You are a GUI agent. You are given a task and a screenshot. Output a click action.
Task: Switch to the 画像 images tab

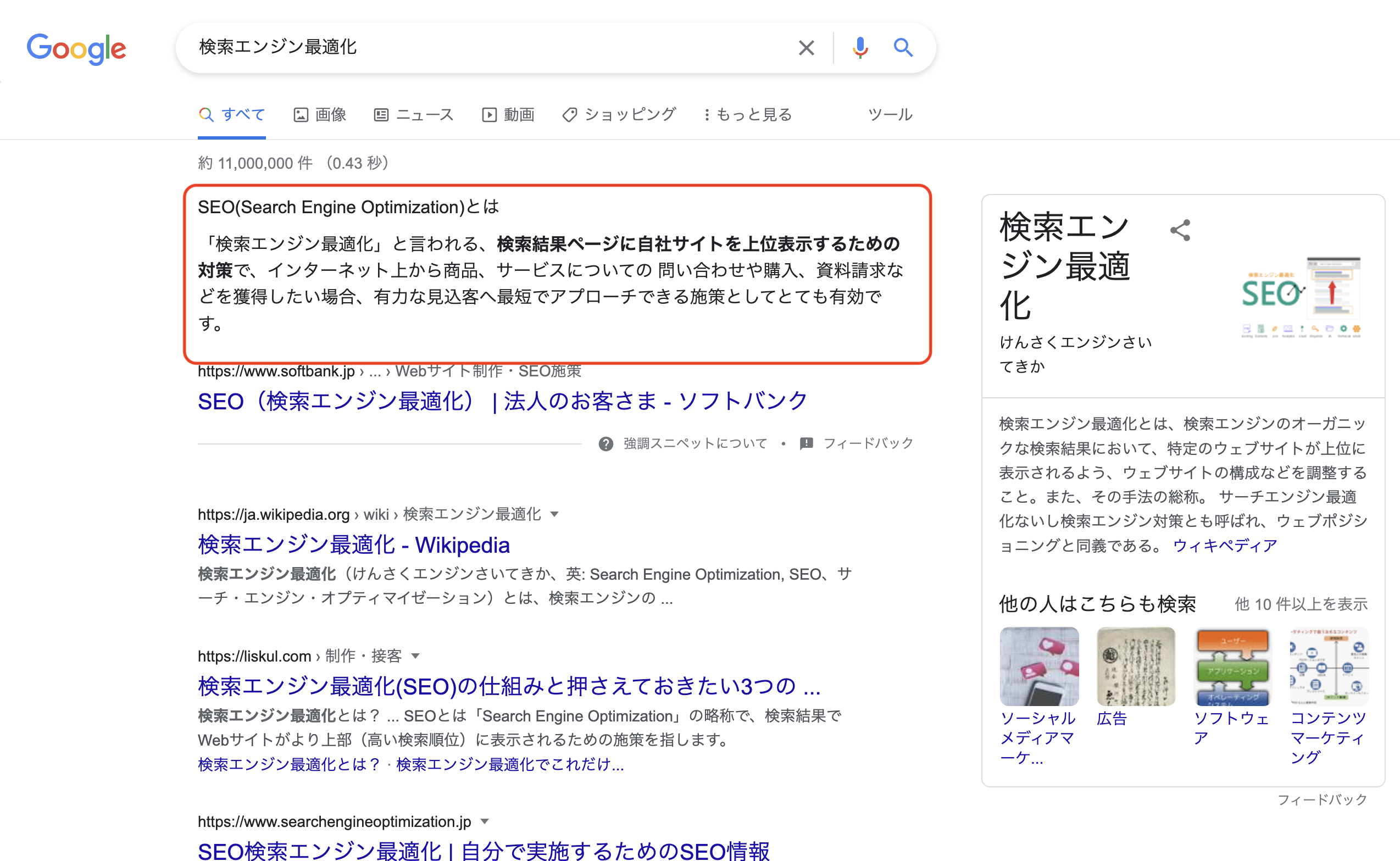pos(320,115)
